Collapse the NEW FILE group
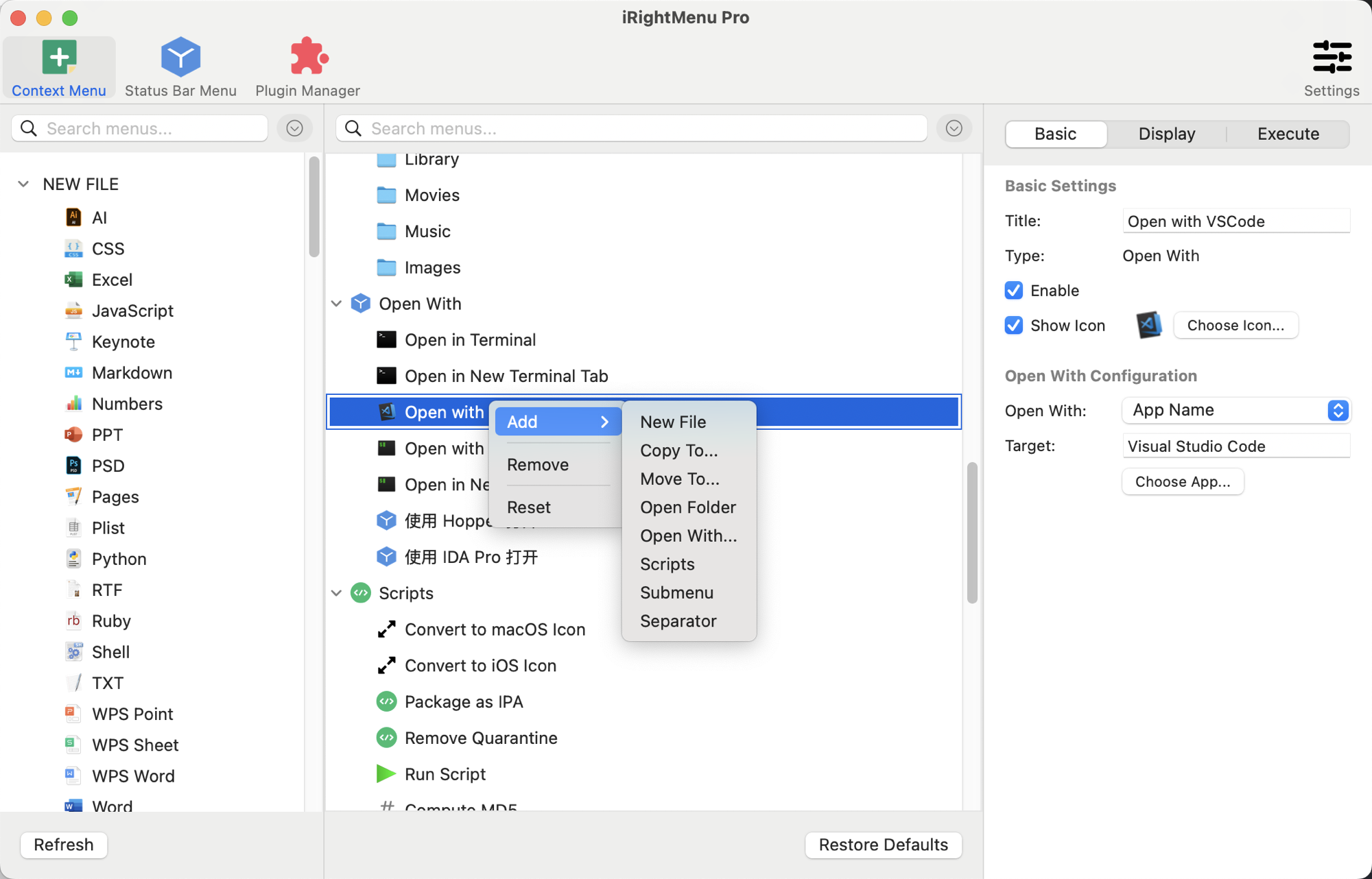Viewport: 1372px width, 879px height. pos(23,184)
